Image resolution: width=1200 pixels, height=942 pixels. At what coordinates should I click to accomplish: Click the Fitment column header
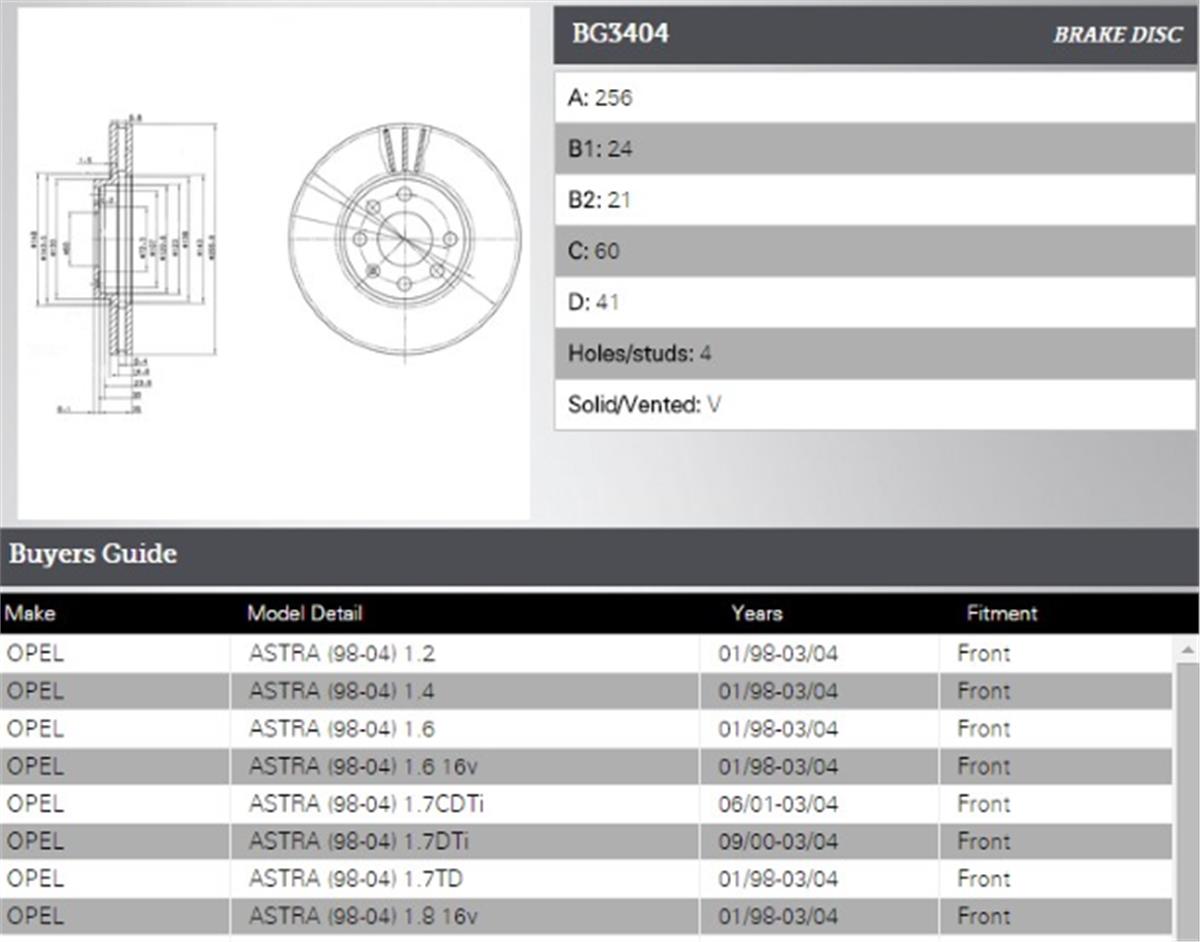pos(1002,613)
